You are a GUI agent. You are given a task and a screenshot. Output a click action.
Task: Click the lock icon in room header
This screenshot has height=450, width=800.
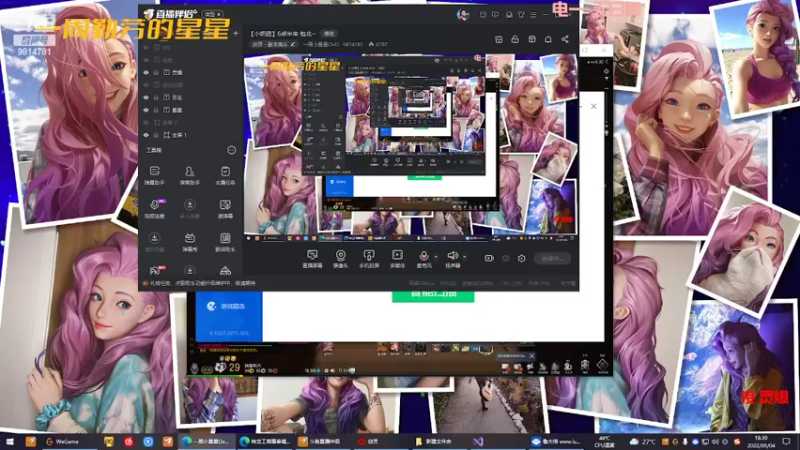click(515, 39)
